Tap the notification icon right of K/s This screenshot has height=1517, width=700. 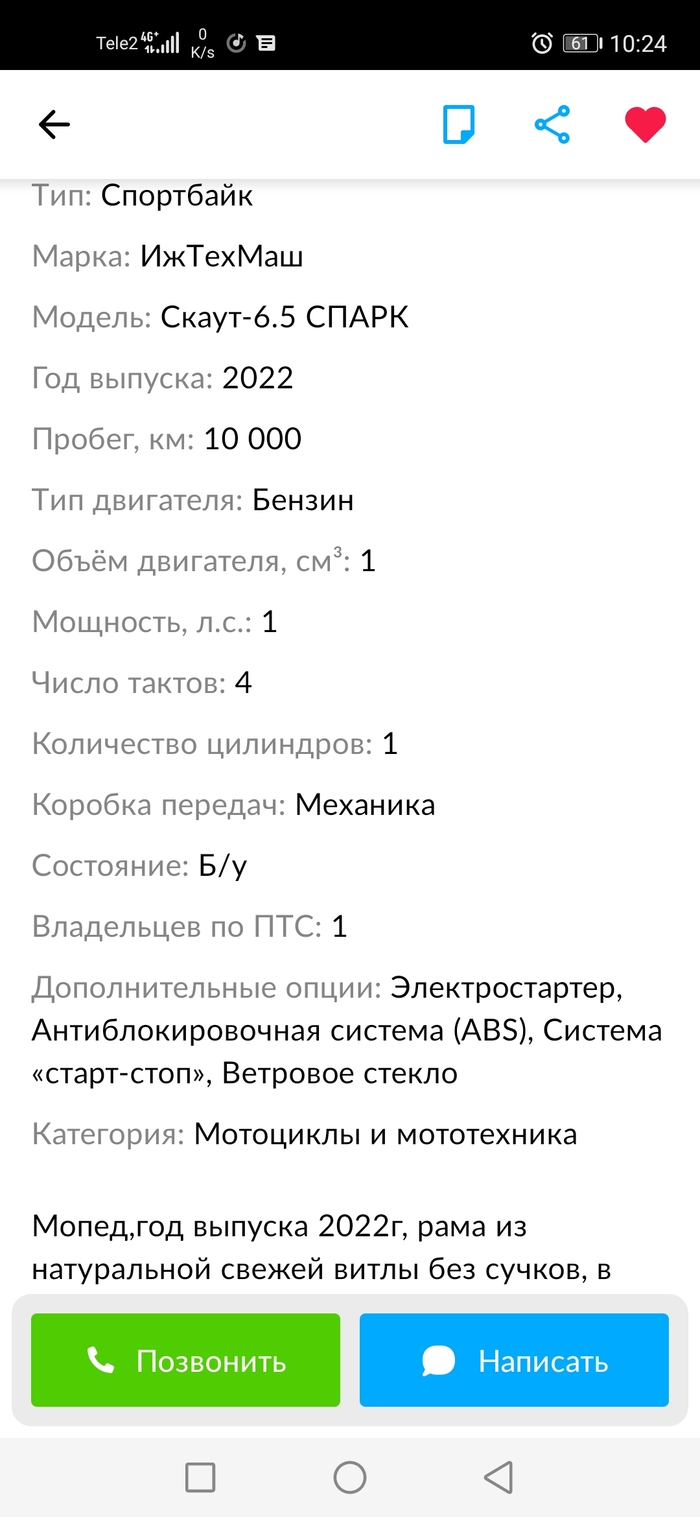237,43
